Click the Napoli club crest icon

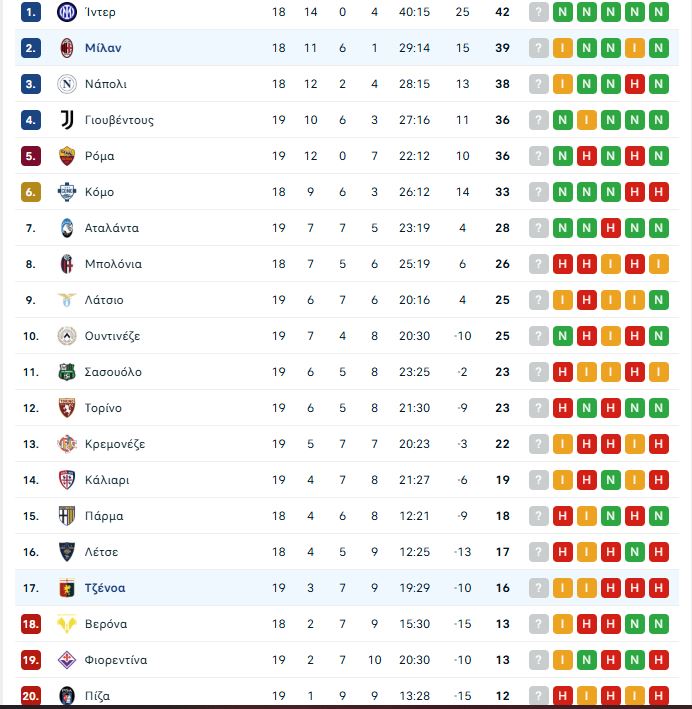point(67,84)
